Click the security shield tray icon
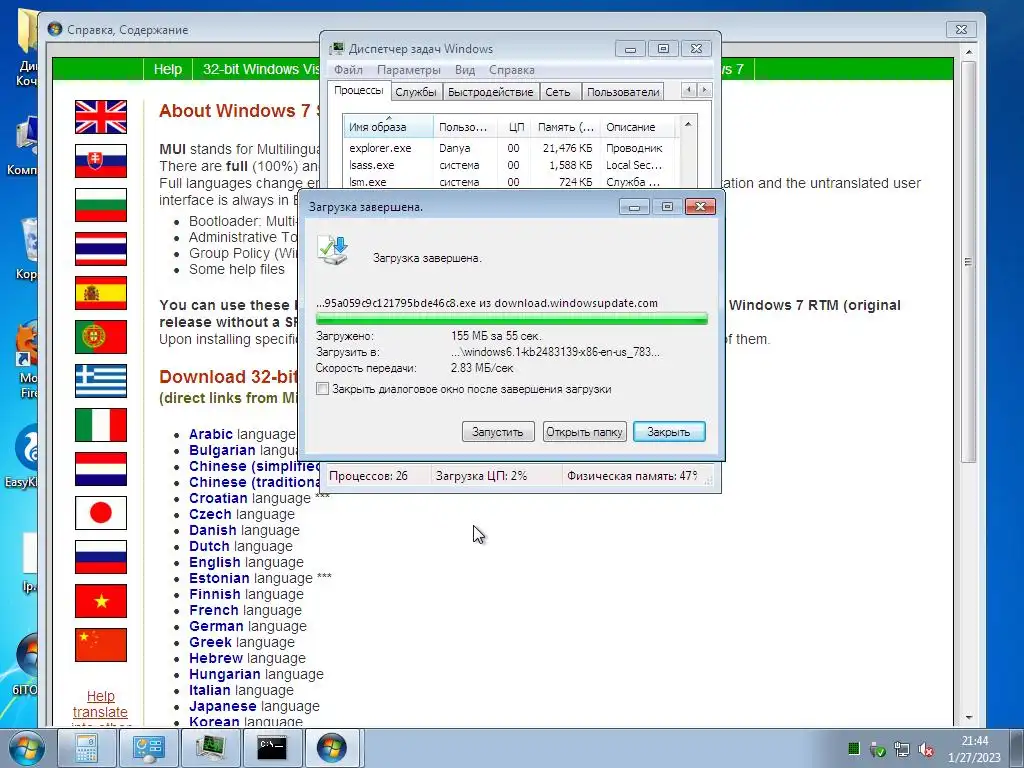 [878, 750]
